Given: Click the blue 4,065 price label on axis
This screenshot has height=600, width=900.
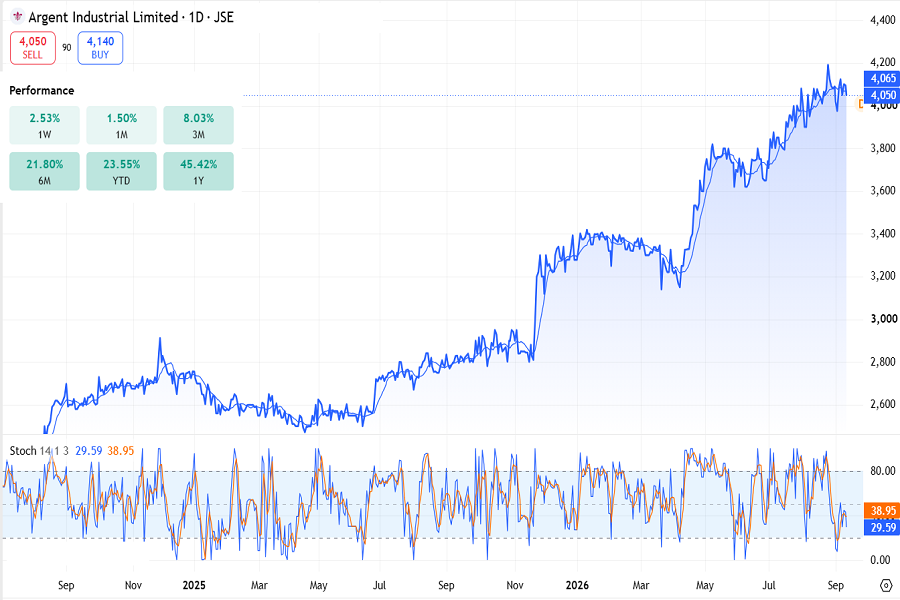Looking at the screenshot, I should (x=882, y=79).
